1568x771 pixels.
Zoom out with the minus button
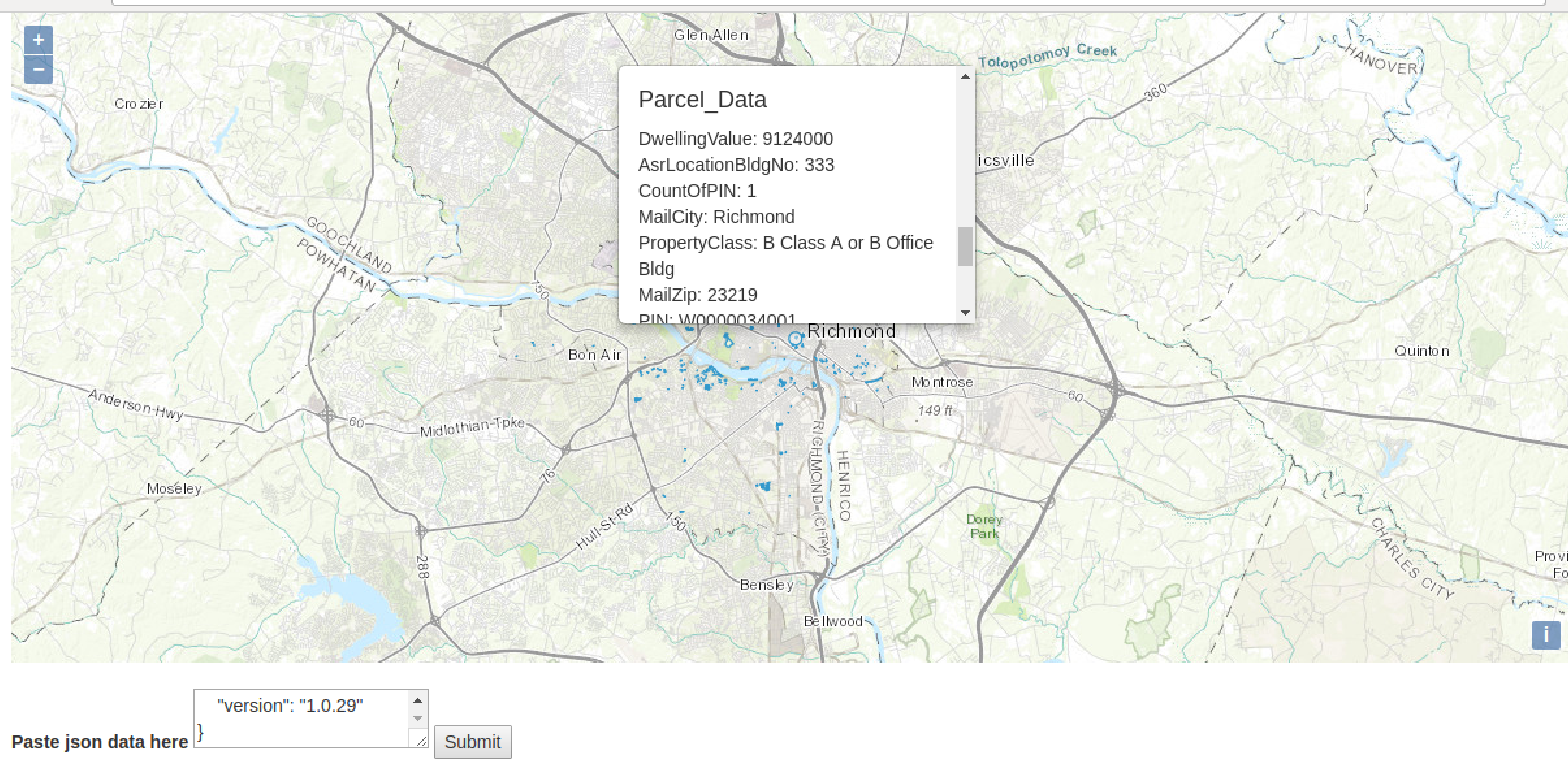[38, 69]
